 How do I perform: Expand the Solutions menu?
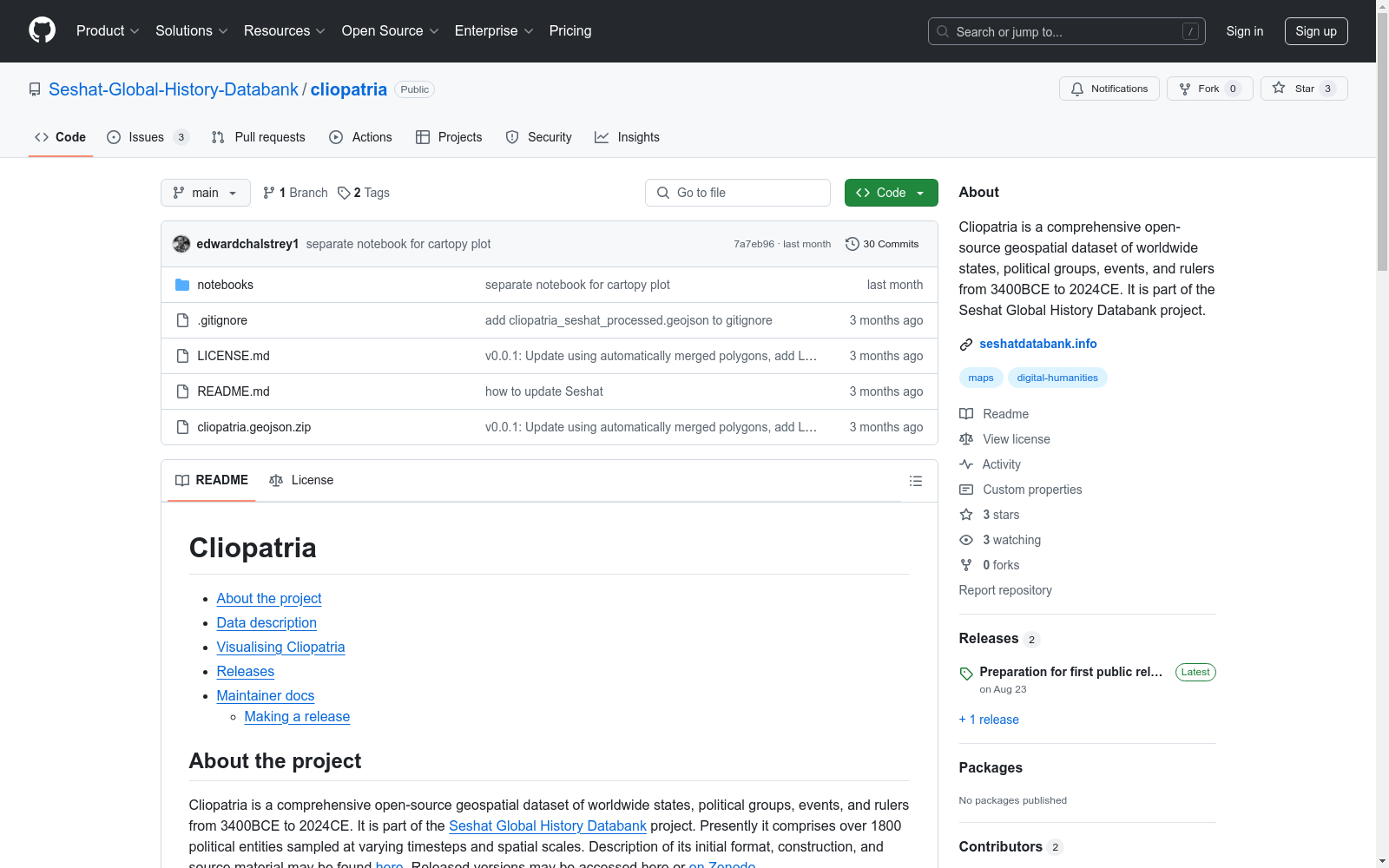192,31
